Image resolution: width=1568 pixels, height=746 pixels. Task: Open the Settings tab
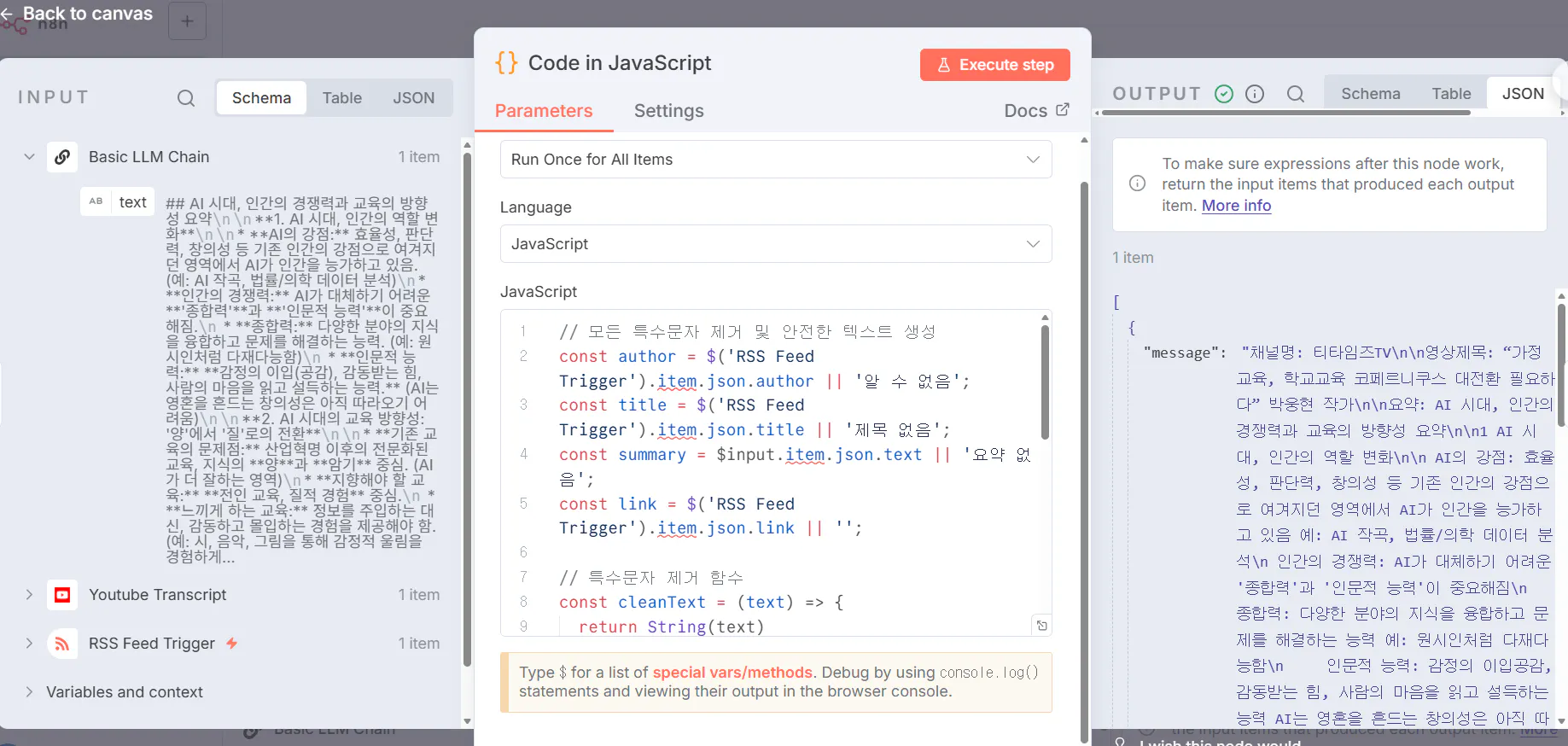[x=669, y=111]
